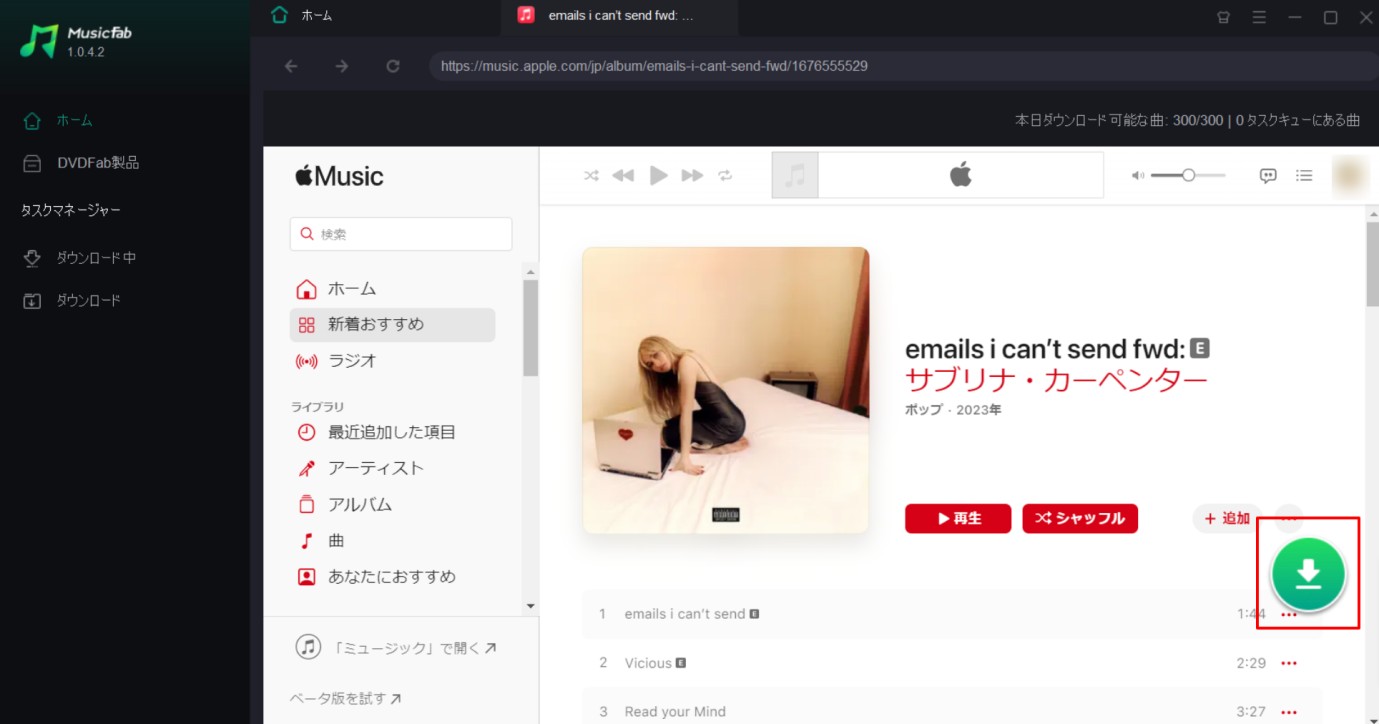Viewport: 1379px width, 724px height.
Task: Select track 3 Read your Mind
Action: click(952, 712)
